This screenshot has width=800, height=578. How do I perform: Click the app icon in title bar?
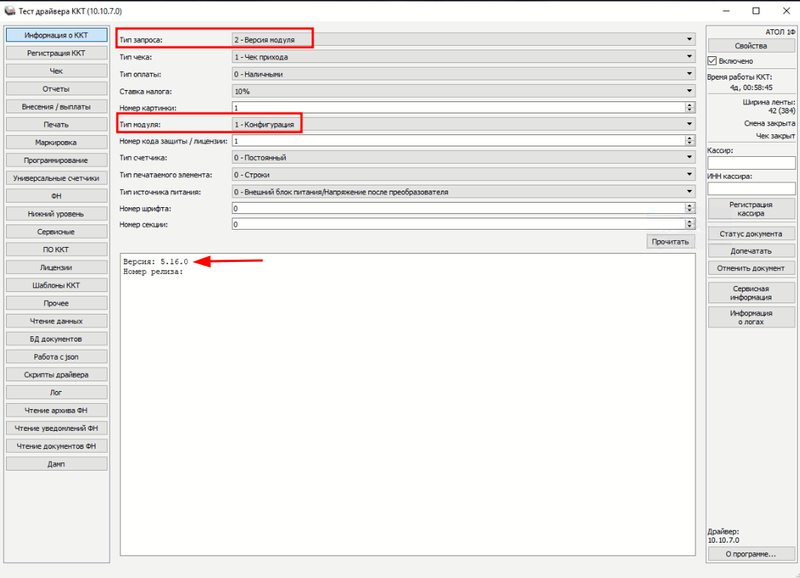click(10, 10)
